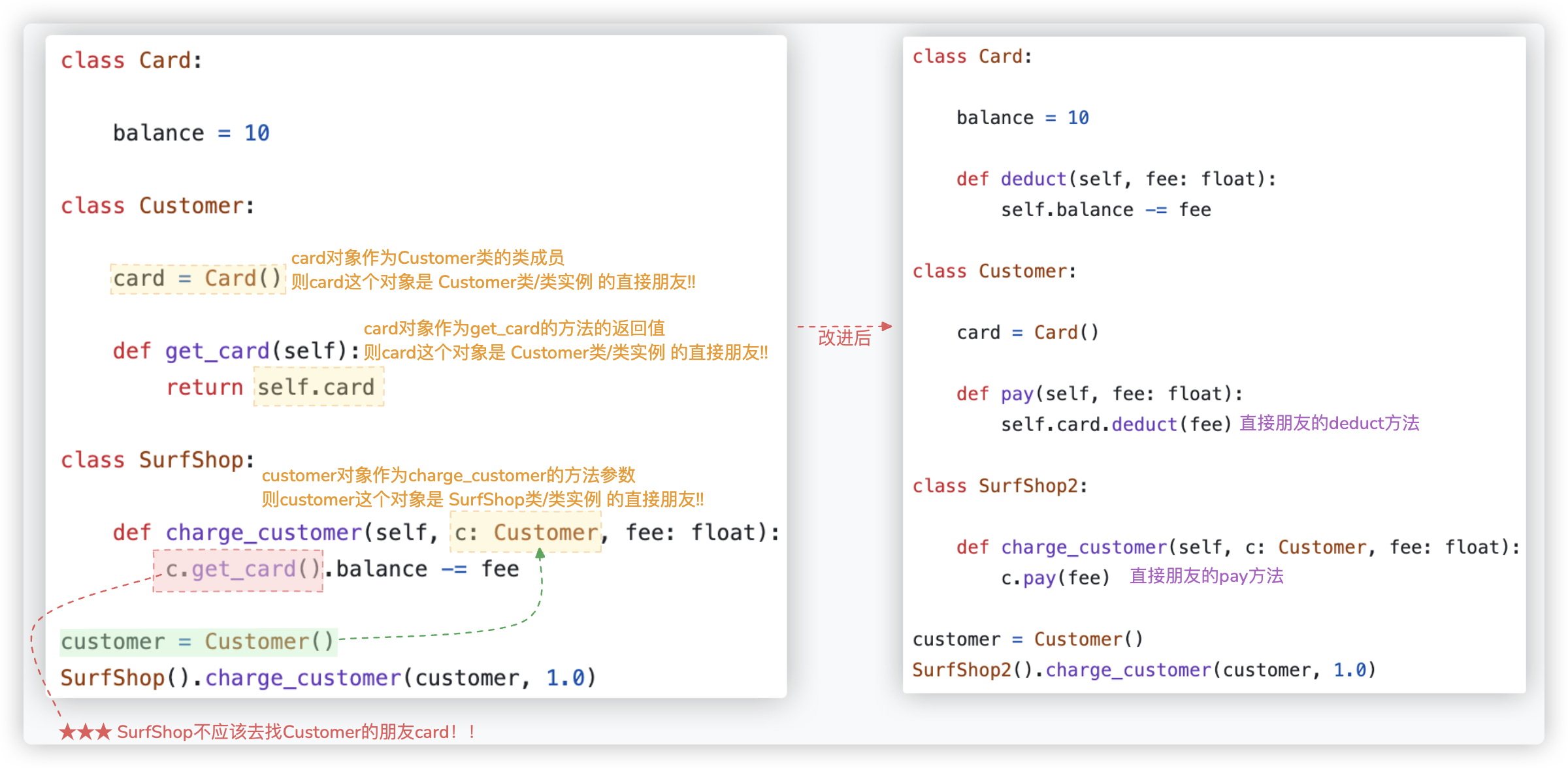
Task: Click orange note about get_card返回值
Action: pos(514,328)
